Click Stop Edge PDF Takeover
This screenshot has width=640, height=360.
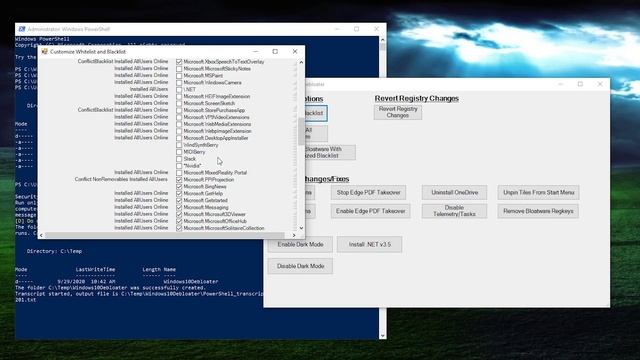[x=369, y=192]
